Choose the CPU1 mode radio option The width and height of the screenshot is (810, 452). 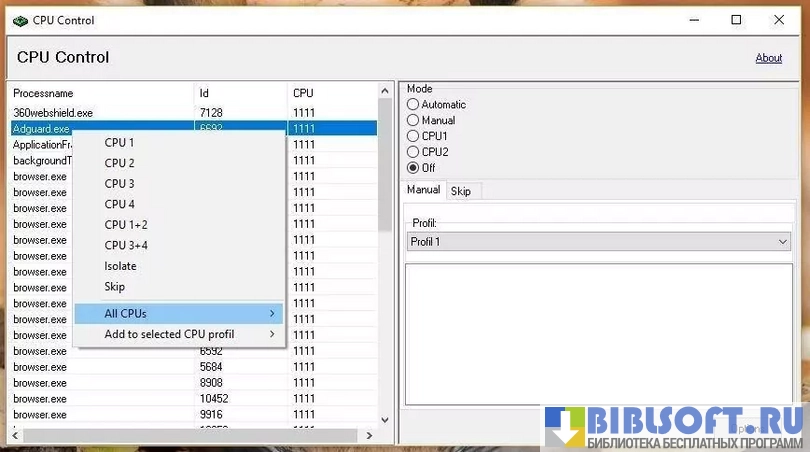413,136
